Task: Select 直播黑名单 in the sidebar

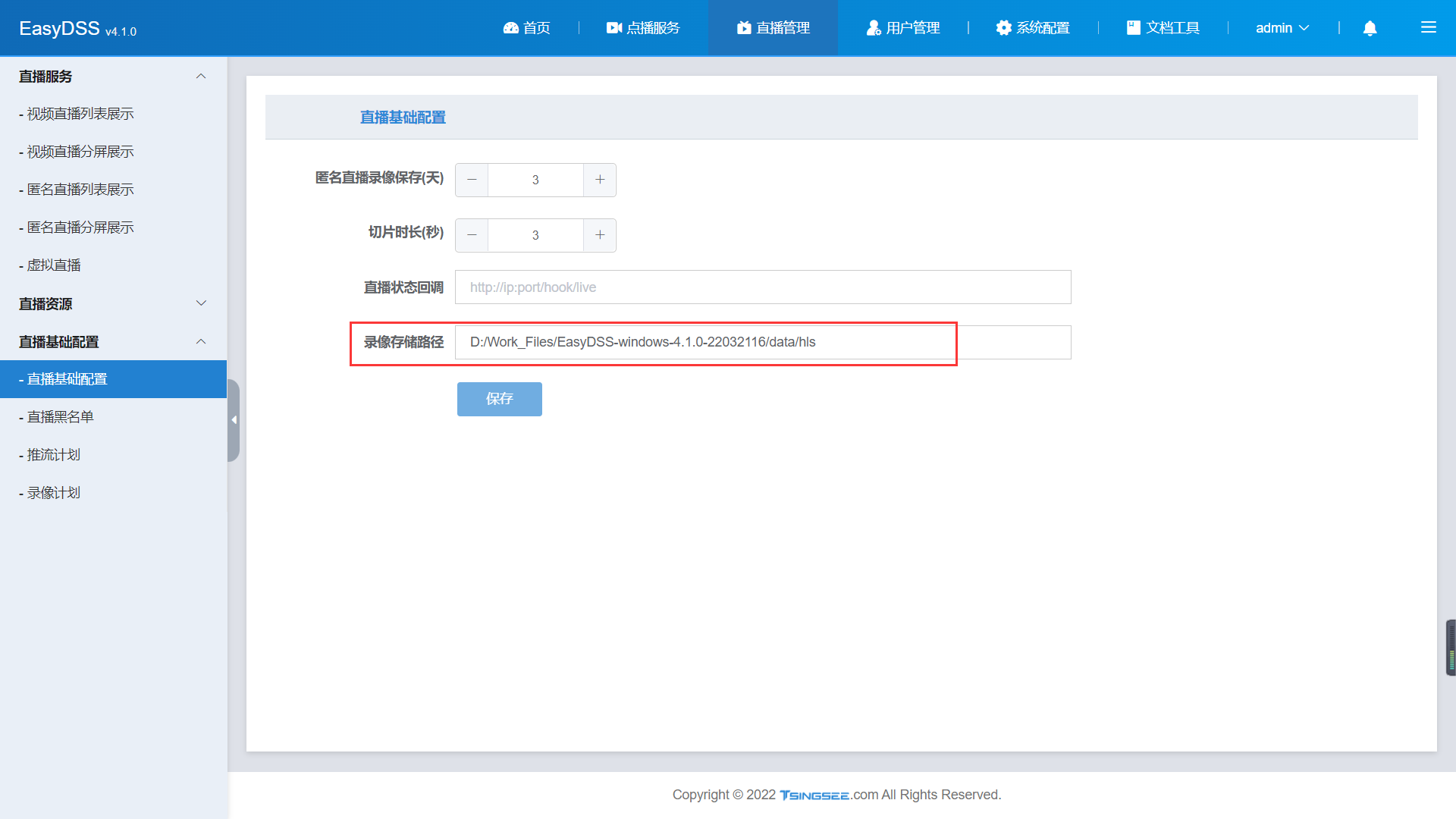Action: pos(61,417)
